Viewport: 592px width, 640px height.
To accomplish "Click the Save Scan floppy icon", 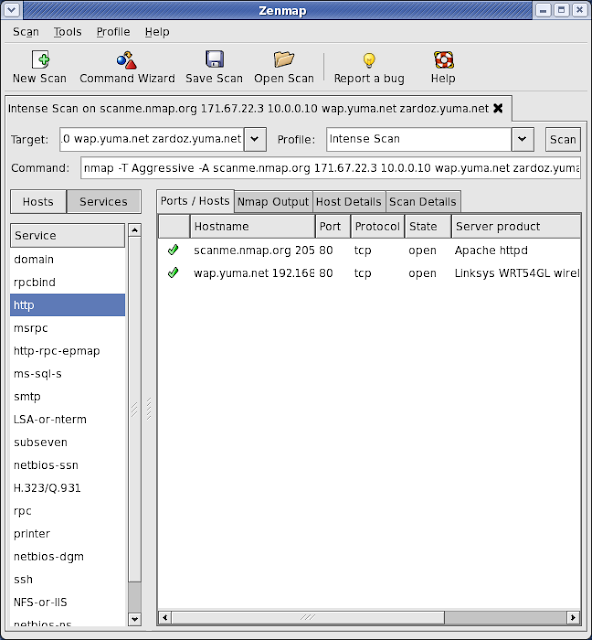I will [x=214, y=60].
